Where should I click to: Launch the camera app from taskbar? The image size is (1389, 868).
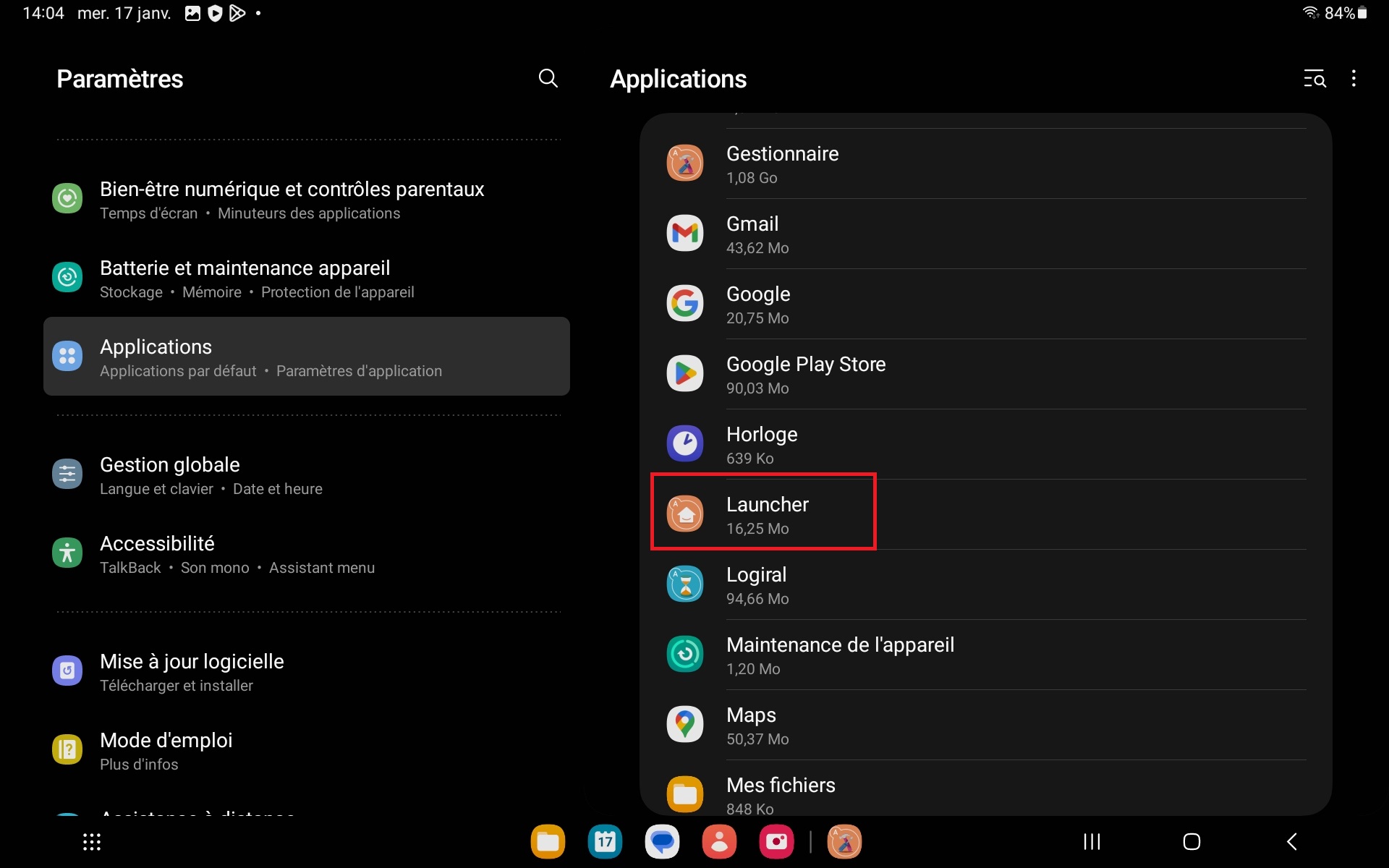coord(776,842)
